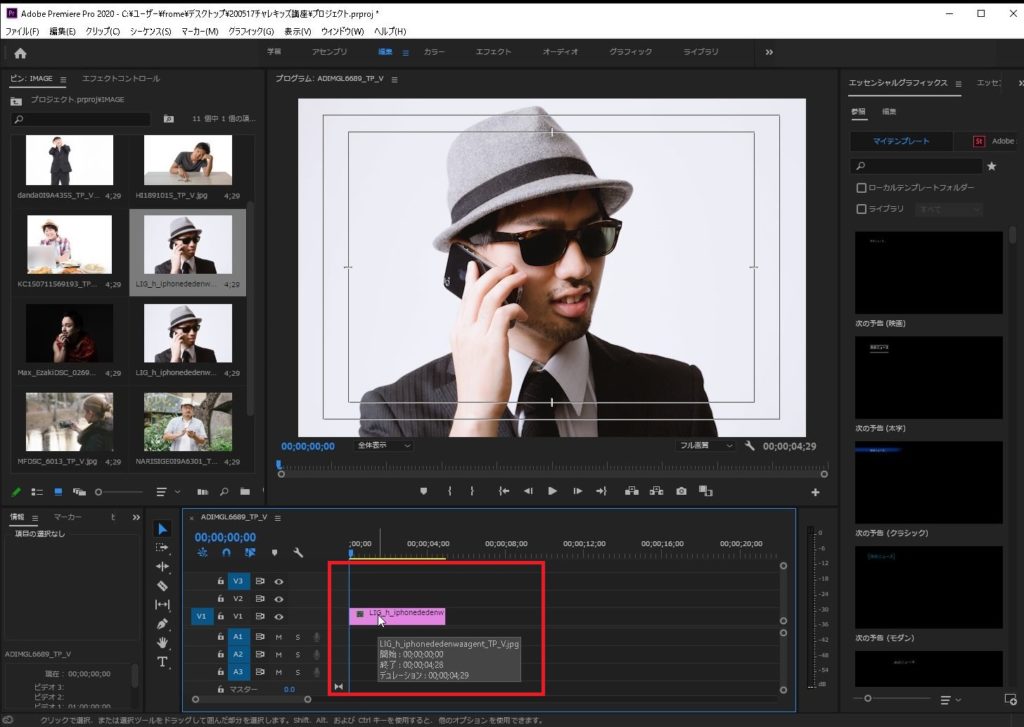
Task: Open the zoom level dropdown in Program monitor
Action: (385, 445)
